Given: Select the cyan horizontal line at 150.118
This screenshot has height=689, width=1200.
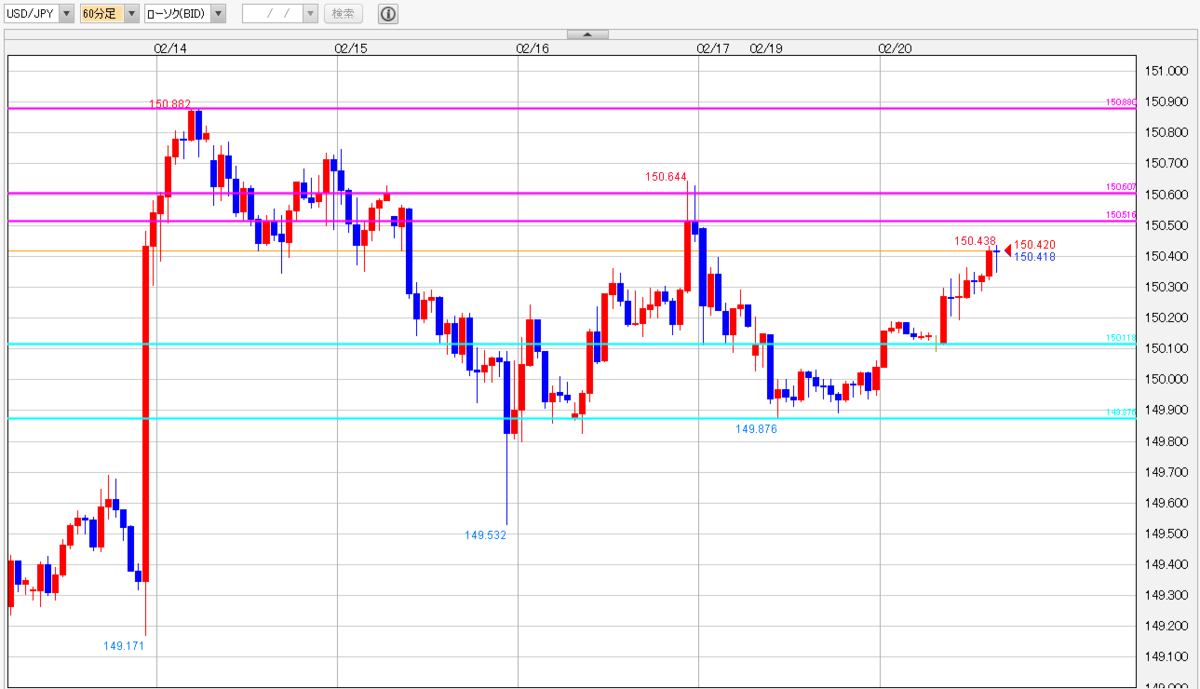Looking at the screenshot, I should pyautogui.click(x=570, y=344).
